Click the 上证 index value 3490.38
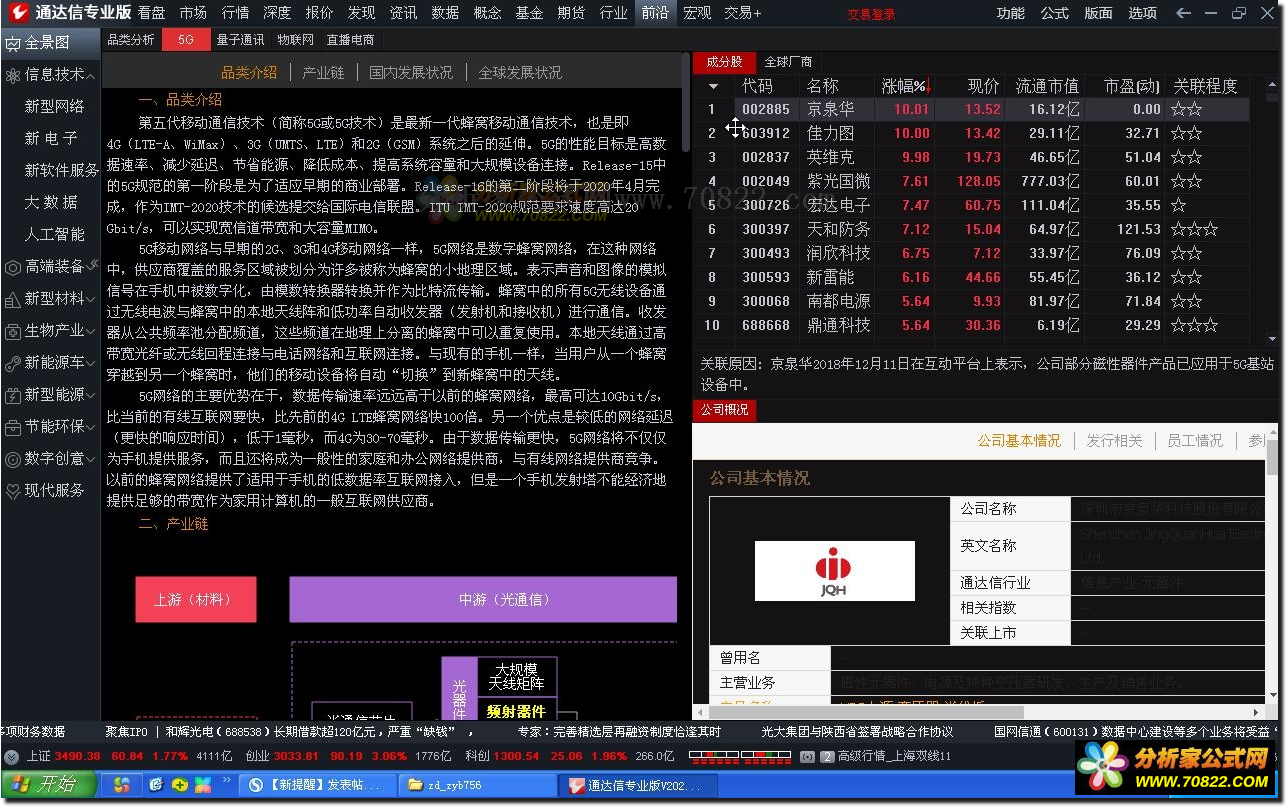 (77, 757)
